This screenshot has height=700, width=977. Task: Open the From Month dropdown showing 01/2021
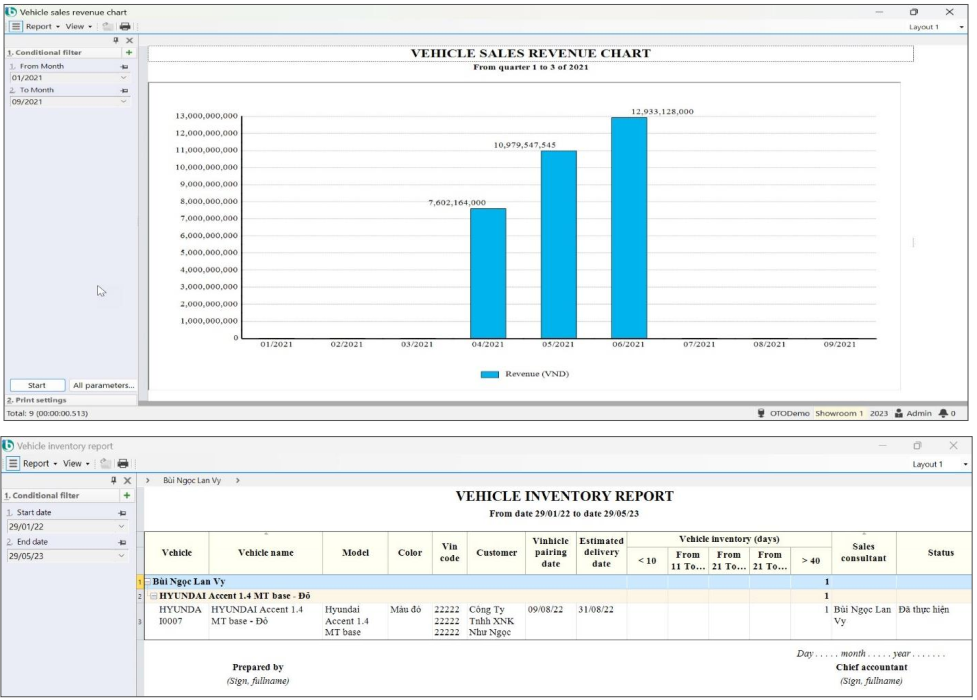click(123, 77)
